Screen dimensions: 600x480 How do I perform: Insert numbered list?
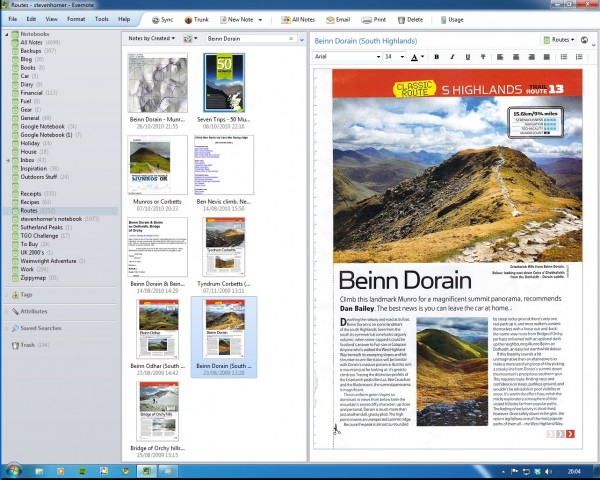coord(579,57)
